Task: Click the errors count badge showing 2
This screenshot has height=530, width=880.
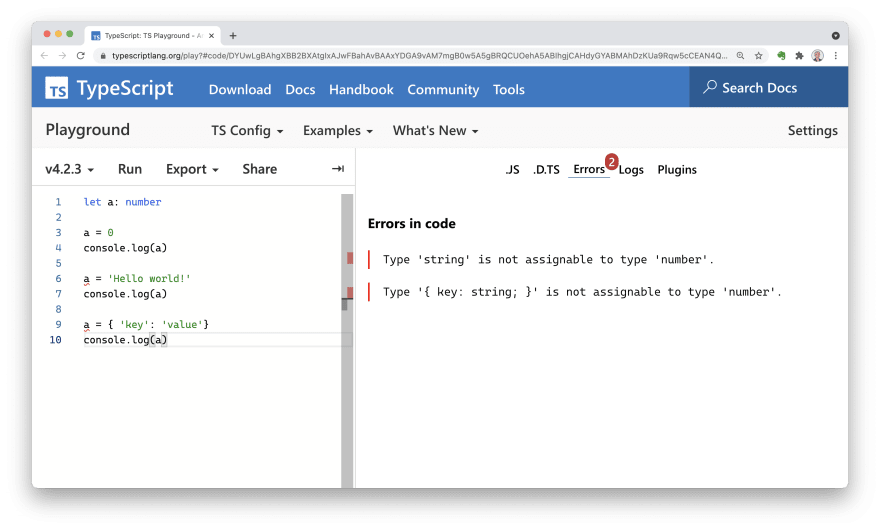Action: (611, 161)
